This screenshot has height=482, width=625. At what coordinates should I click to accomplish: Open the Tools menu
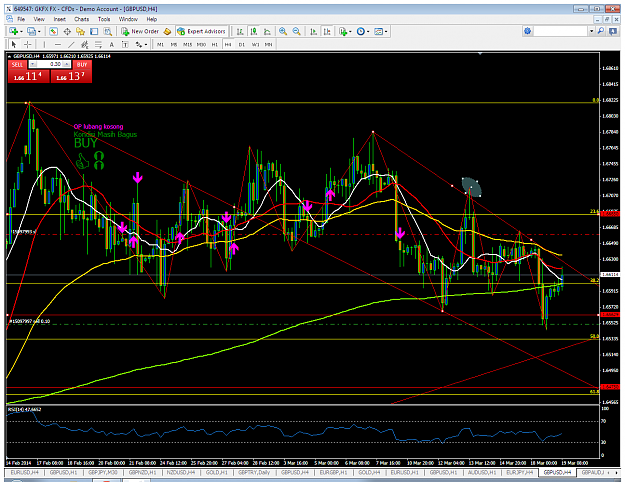[x=104, y=19]
